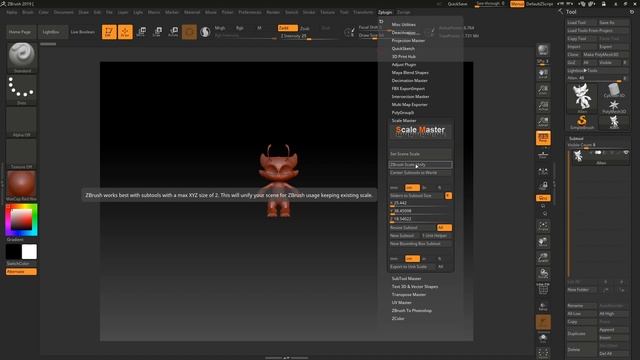Open the Zplugin menu
This screenshot has width=640, height=360.
385,12
